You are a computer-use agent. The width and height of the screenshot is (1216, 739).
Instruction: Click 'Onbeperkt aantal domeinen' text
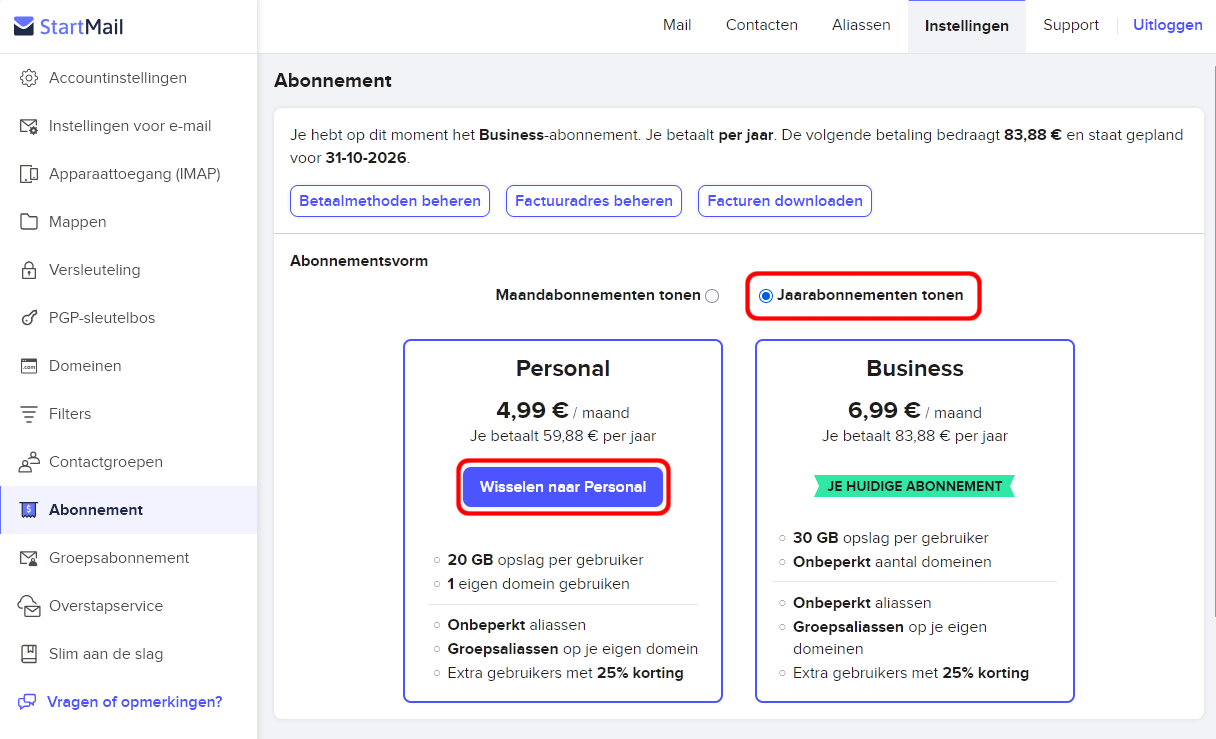point(892,562)
